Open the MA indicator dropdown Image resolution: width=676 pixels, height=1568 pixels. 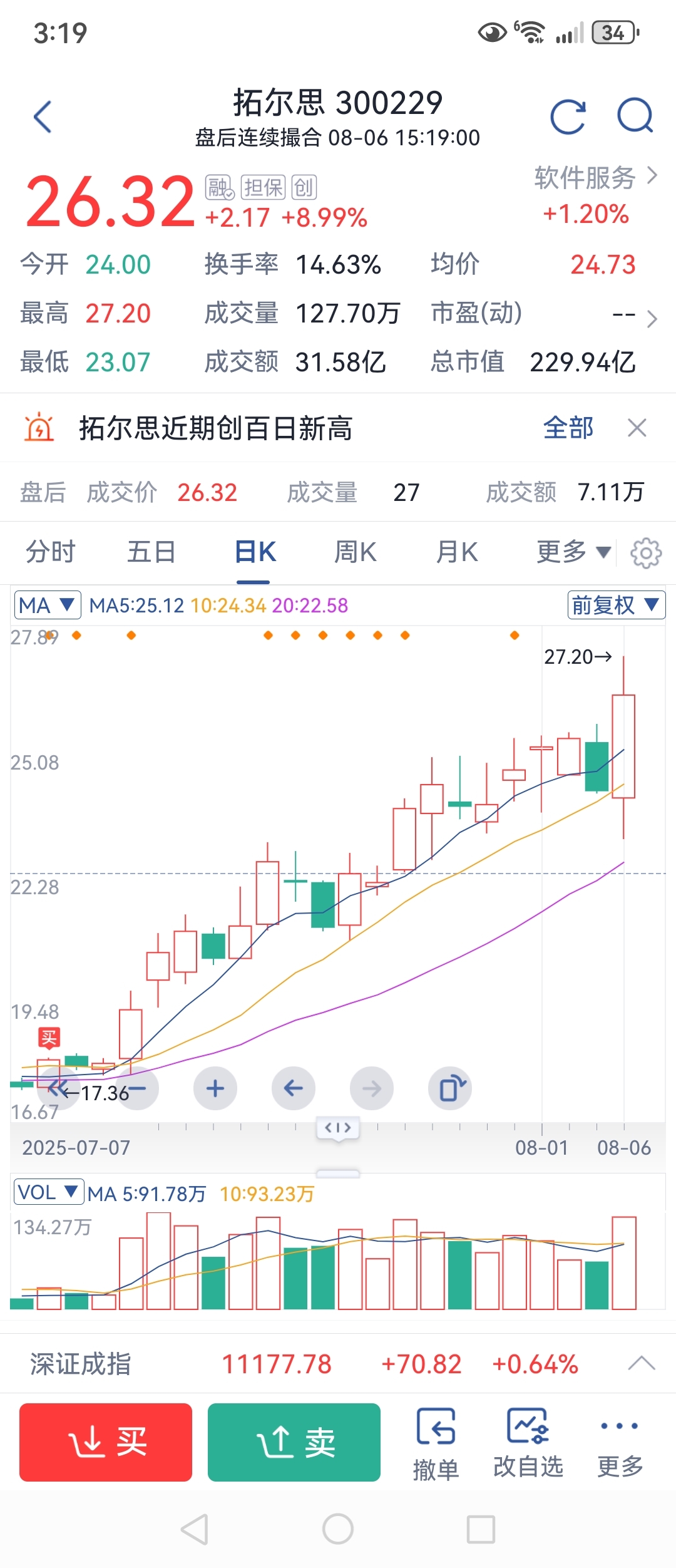(x=48, y=605)
